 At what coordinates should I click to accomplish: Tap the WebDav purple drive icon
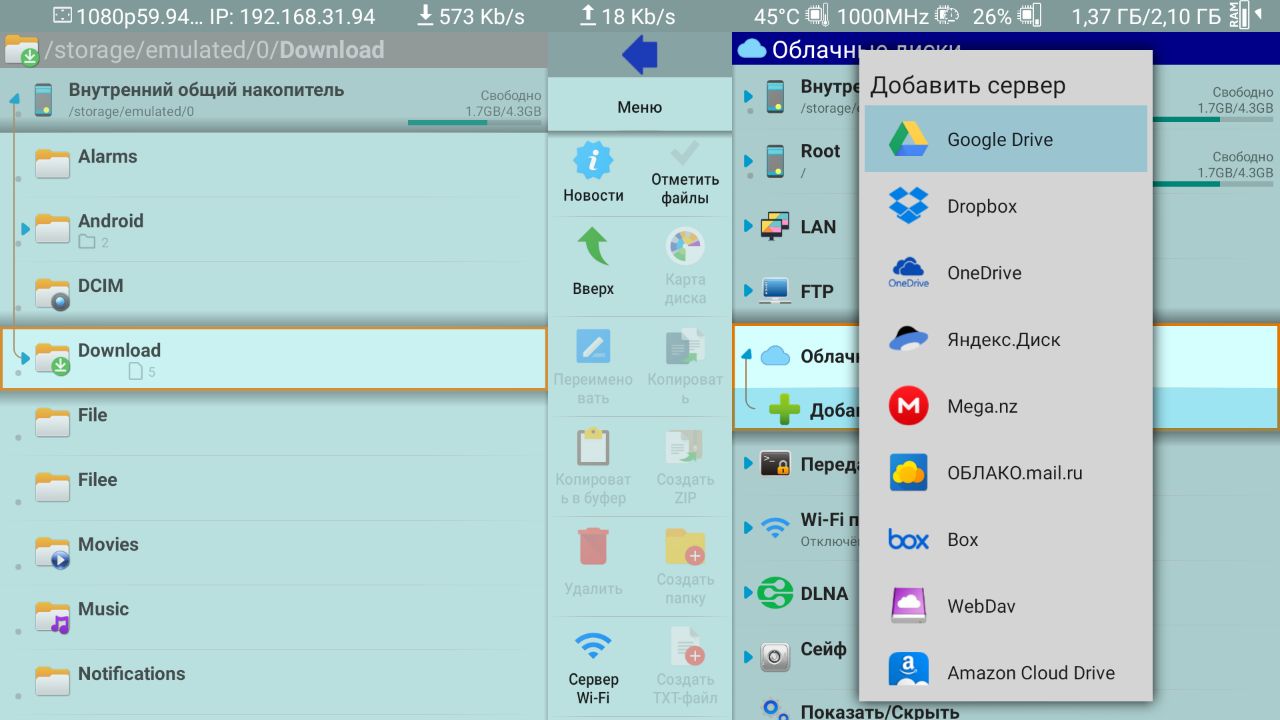908,606
